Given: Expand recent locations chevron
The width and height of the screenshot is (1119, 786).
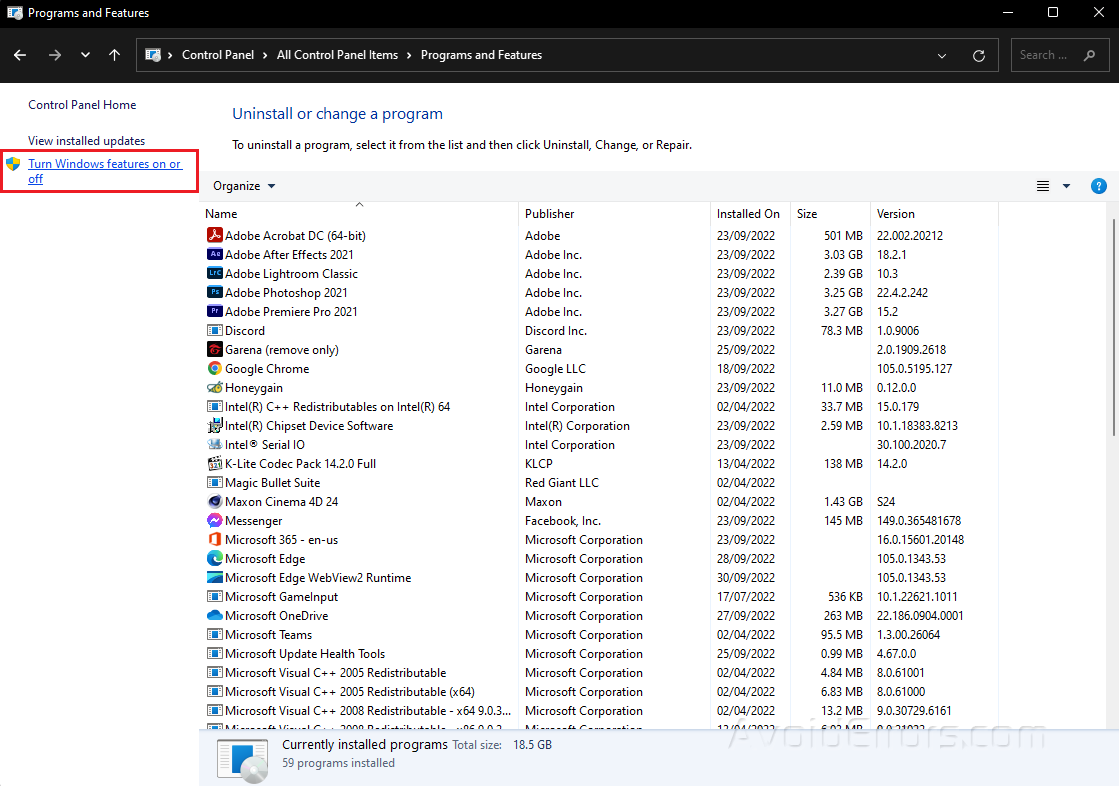Looking at the screenshot, I should point(85,55).
